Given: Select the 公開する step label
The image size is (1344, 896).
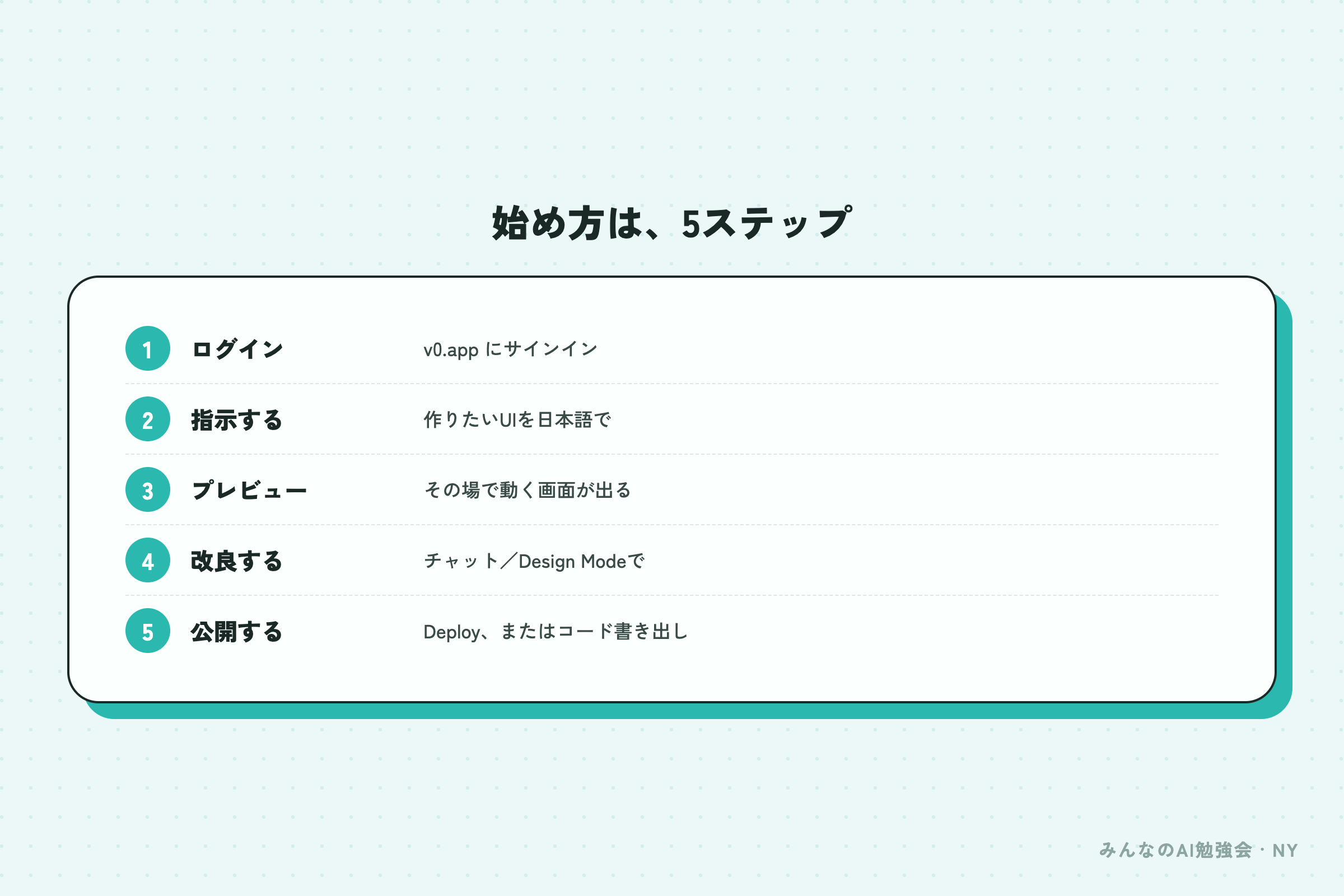Looking at the screenshot, I should pyautogui.click(x=237, y=632).
